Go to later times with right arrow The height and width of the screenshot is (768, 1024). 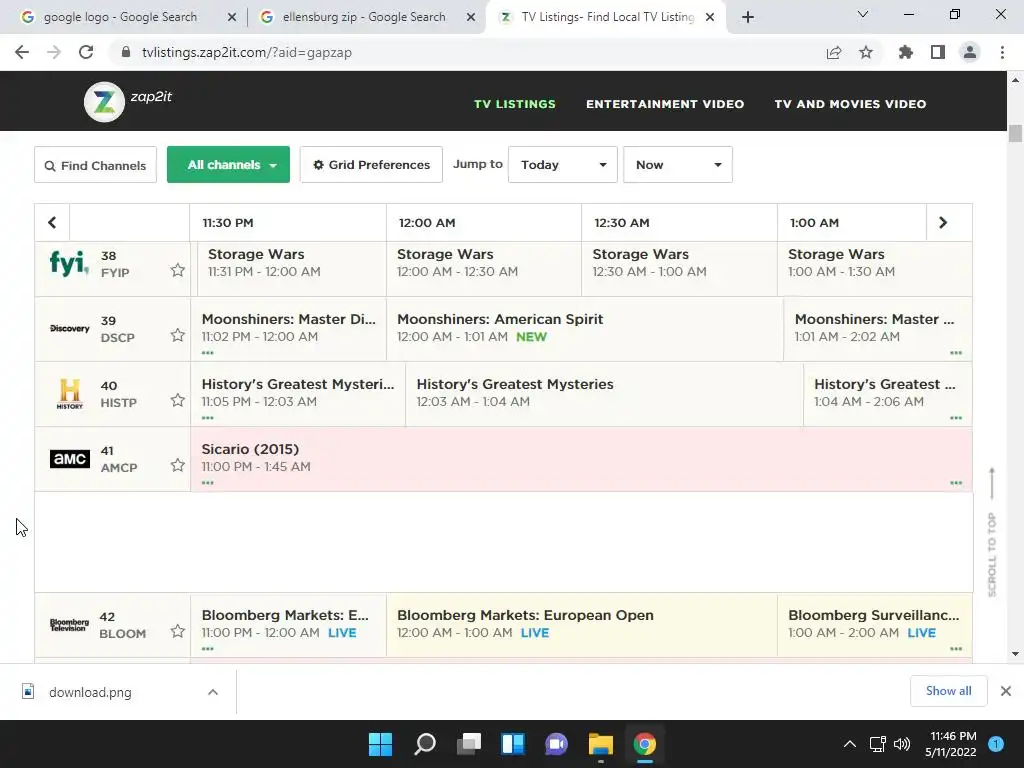click(x=943, y=223)
